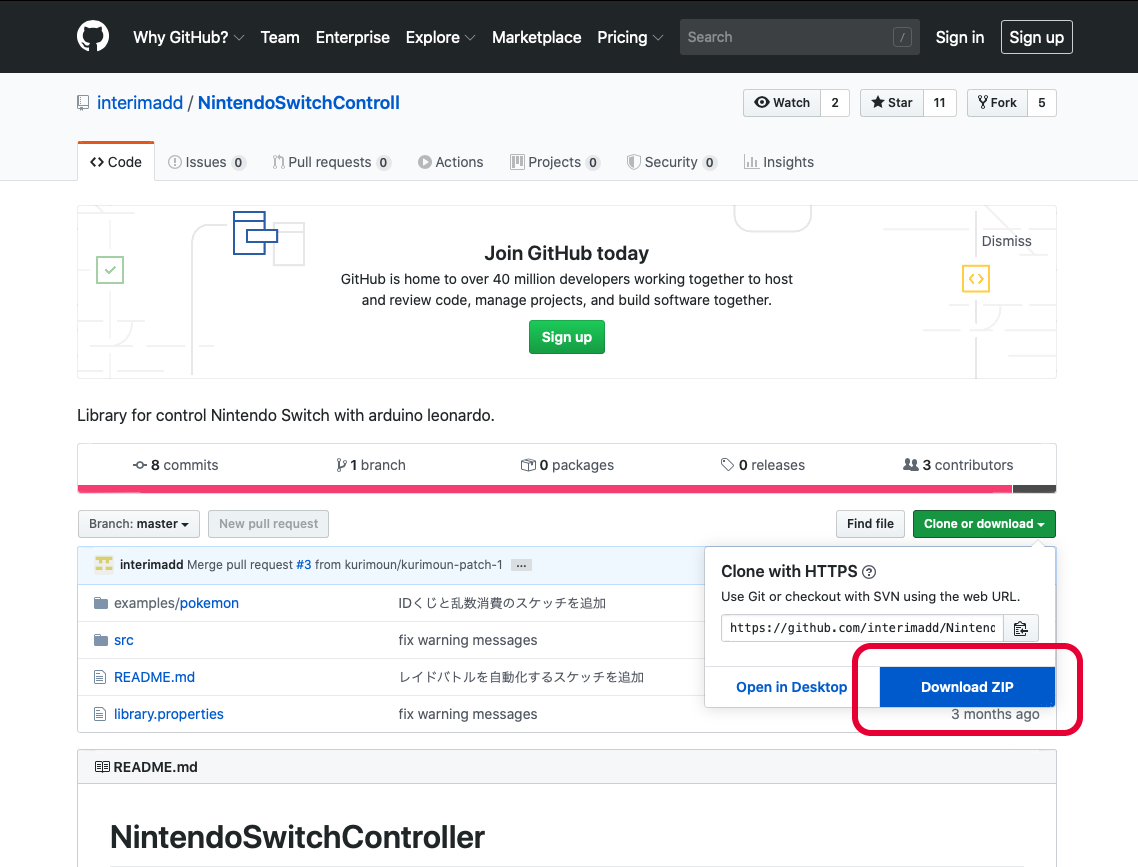This screenshot has height=867, width=1138.
Task: Switch to the Pull requests tab
Action: click(332, 162)
